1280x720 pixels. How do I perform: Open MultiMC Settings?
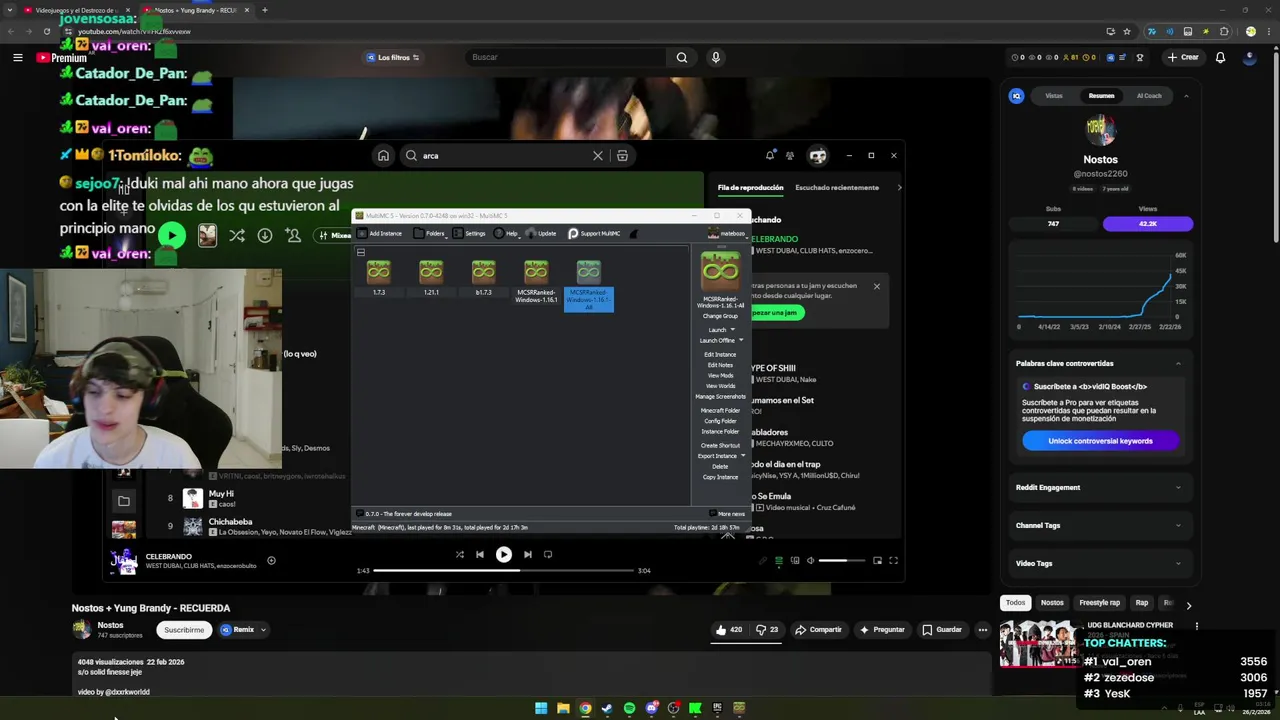click(x=469, y=233)
